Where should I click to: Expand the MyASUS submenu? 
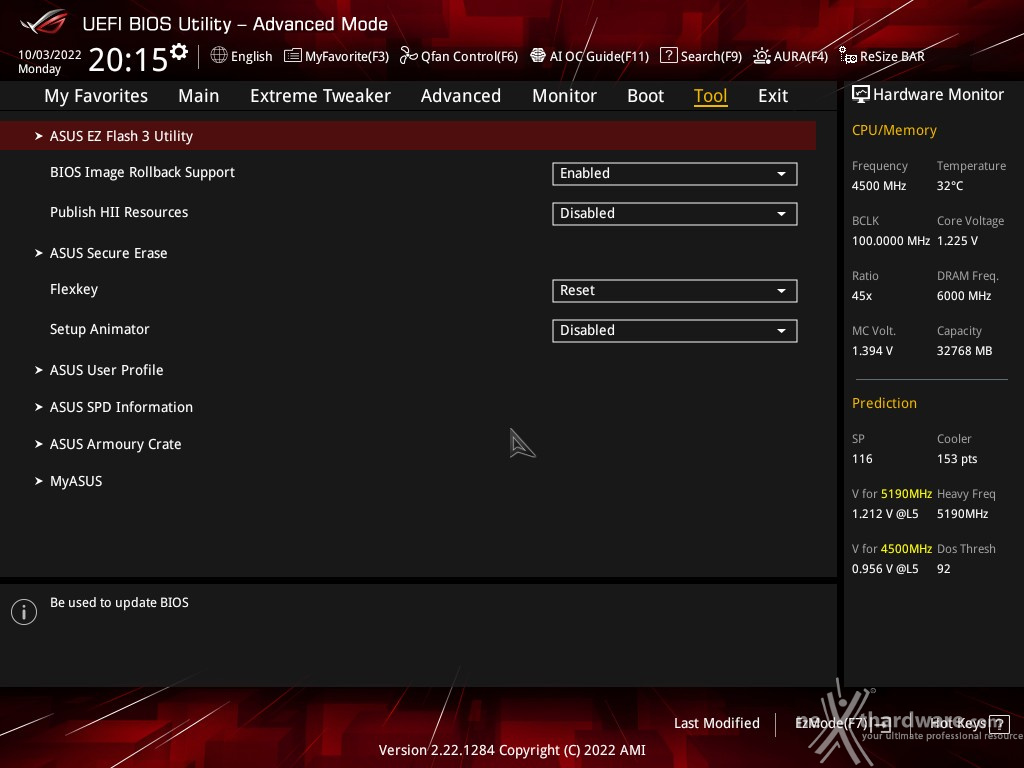pos(76,482)
